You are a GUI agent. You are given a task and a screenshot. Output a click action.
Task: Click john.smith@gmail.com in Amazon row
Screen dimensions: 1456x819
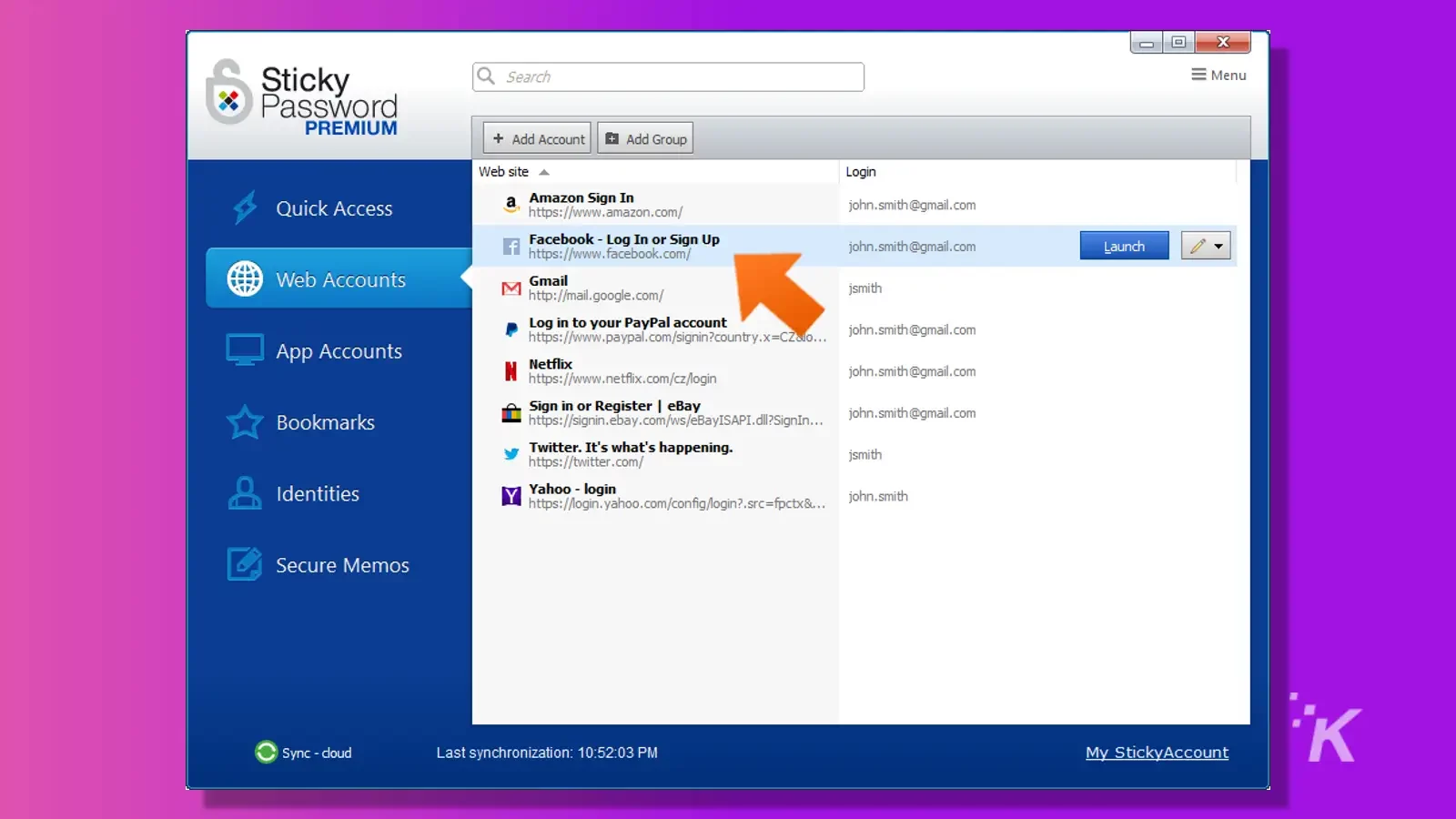(x=912, y=205)
